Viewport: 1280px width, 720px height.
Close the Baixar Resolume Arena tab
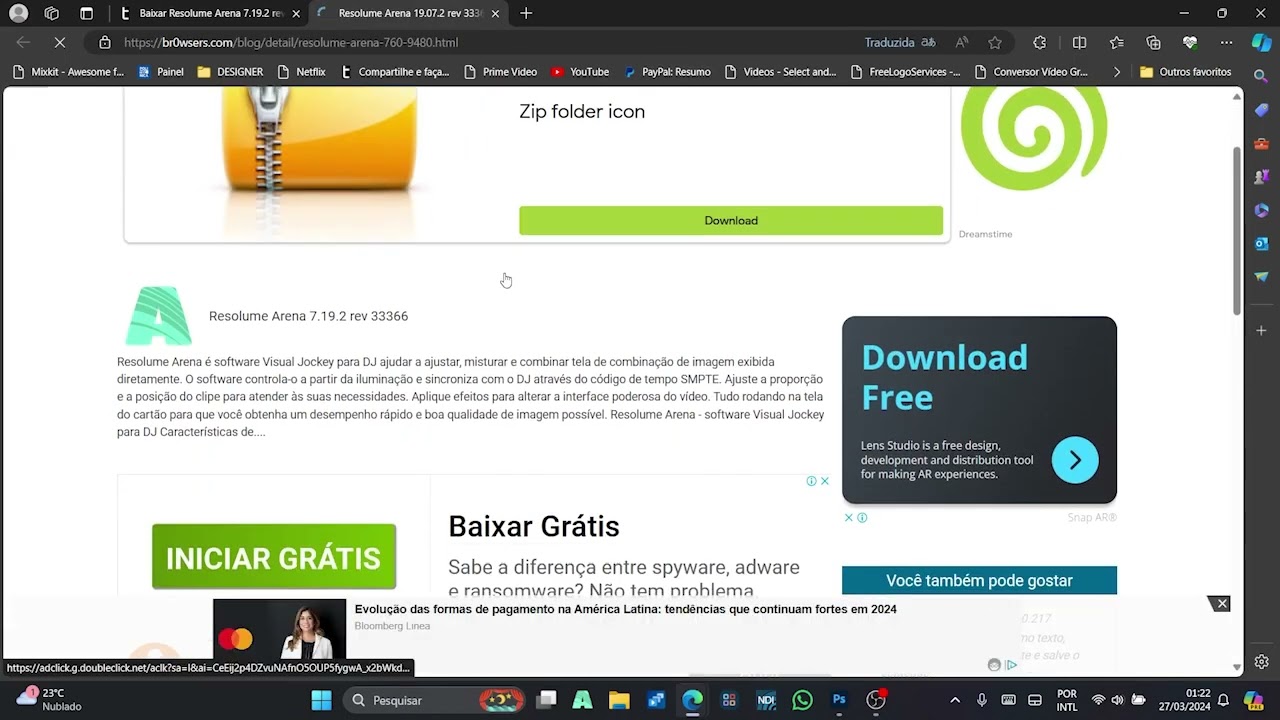pos(296,14)
